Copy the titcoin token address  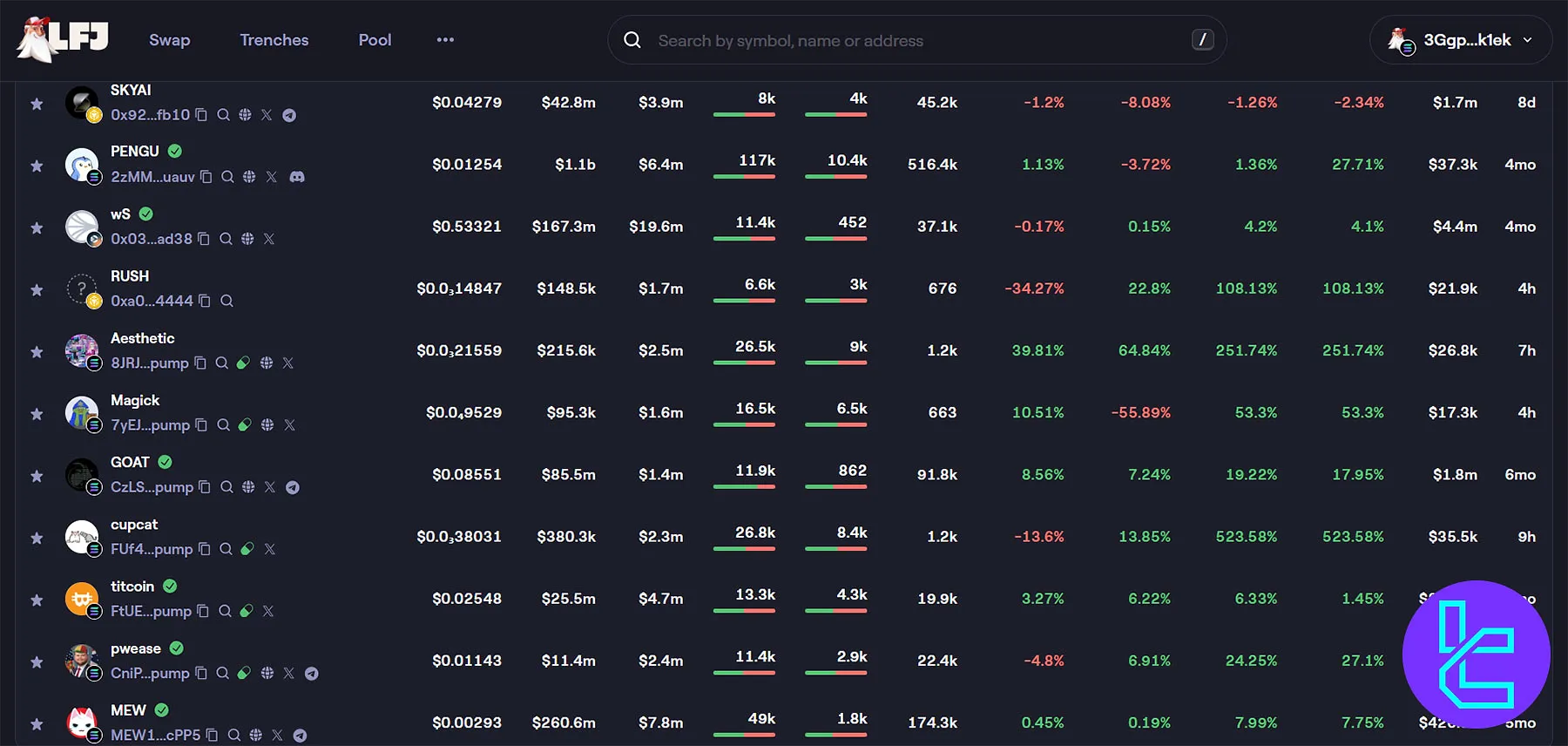[203, 611]
